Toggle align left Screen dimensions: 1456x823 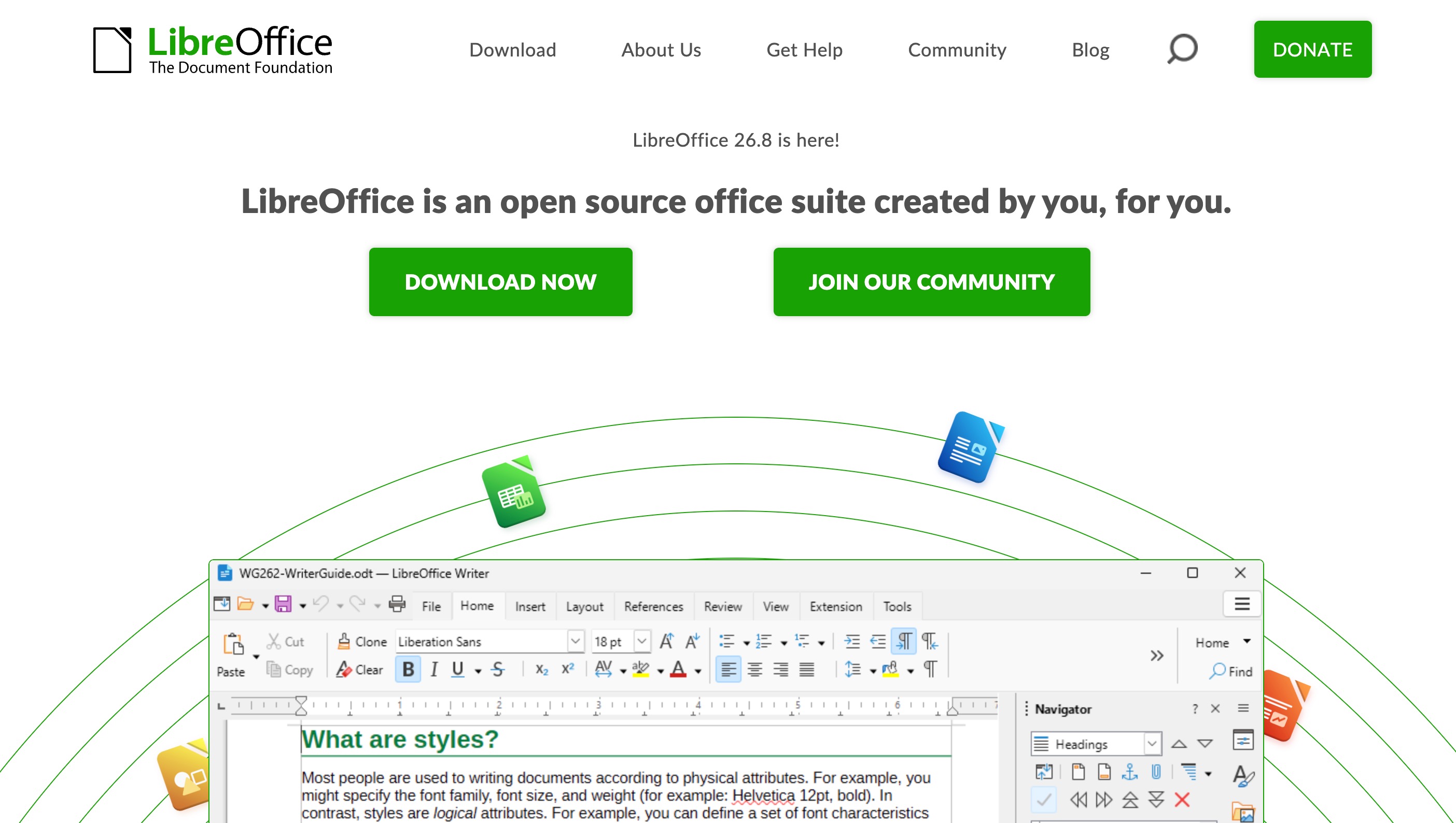[729, 670]
